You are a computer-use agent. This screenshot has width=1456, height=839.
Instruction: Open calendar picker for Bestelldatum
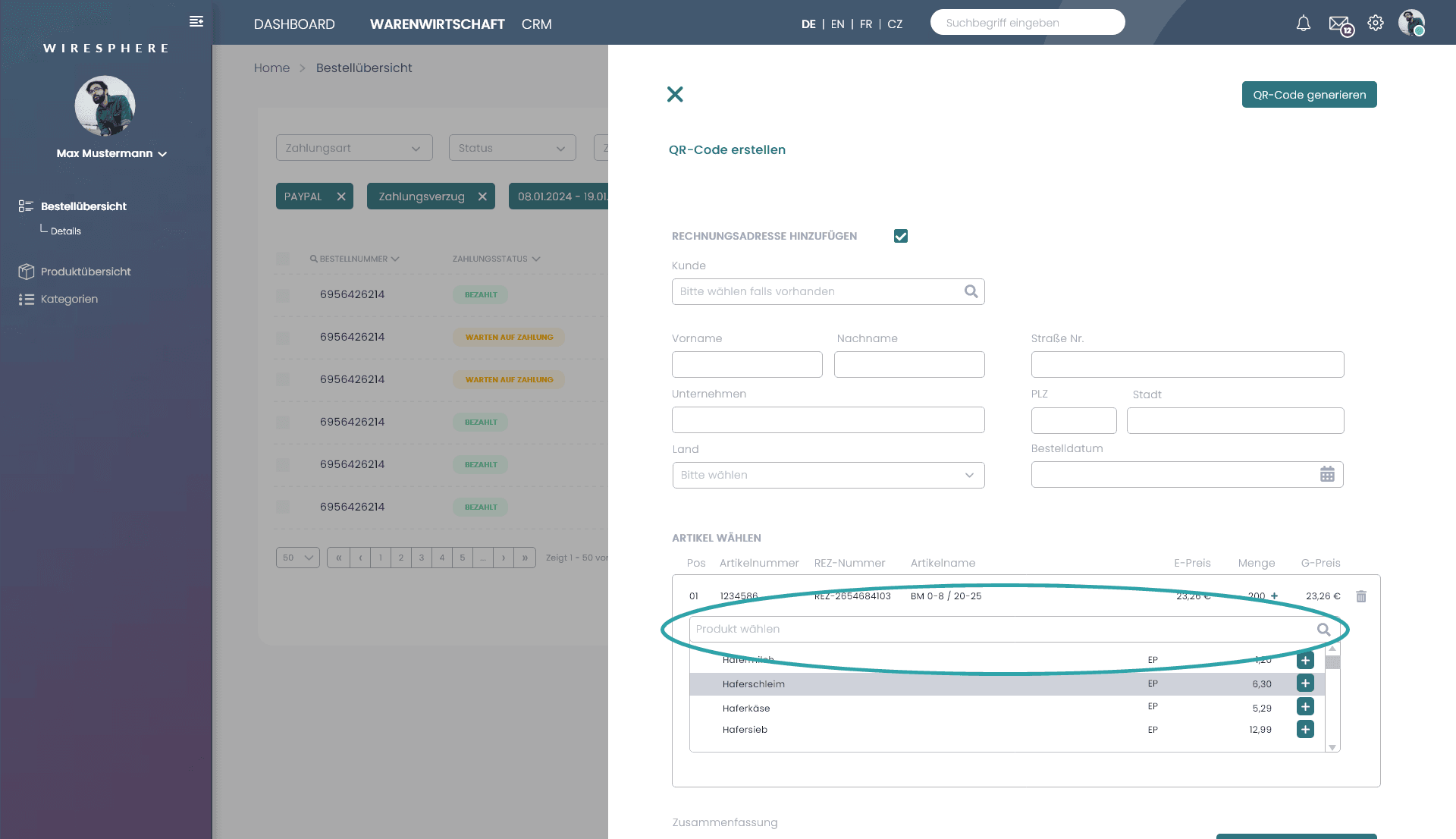[x=1327, y=475]
